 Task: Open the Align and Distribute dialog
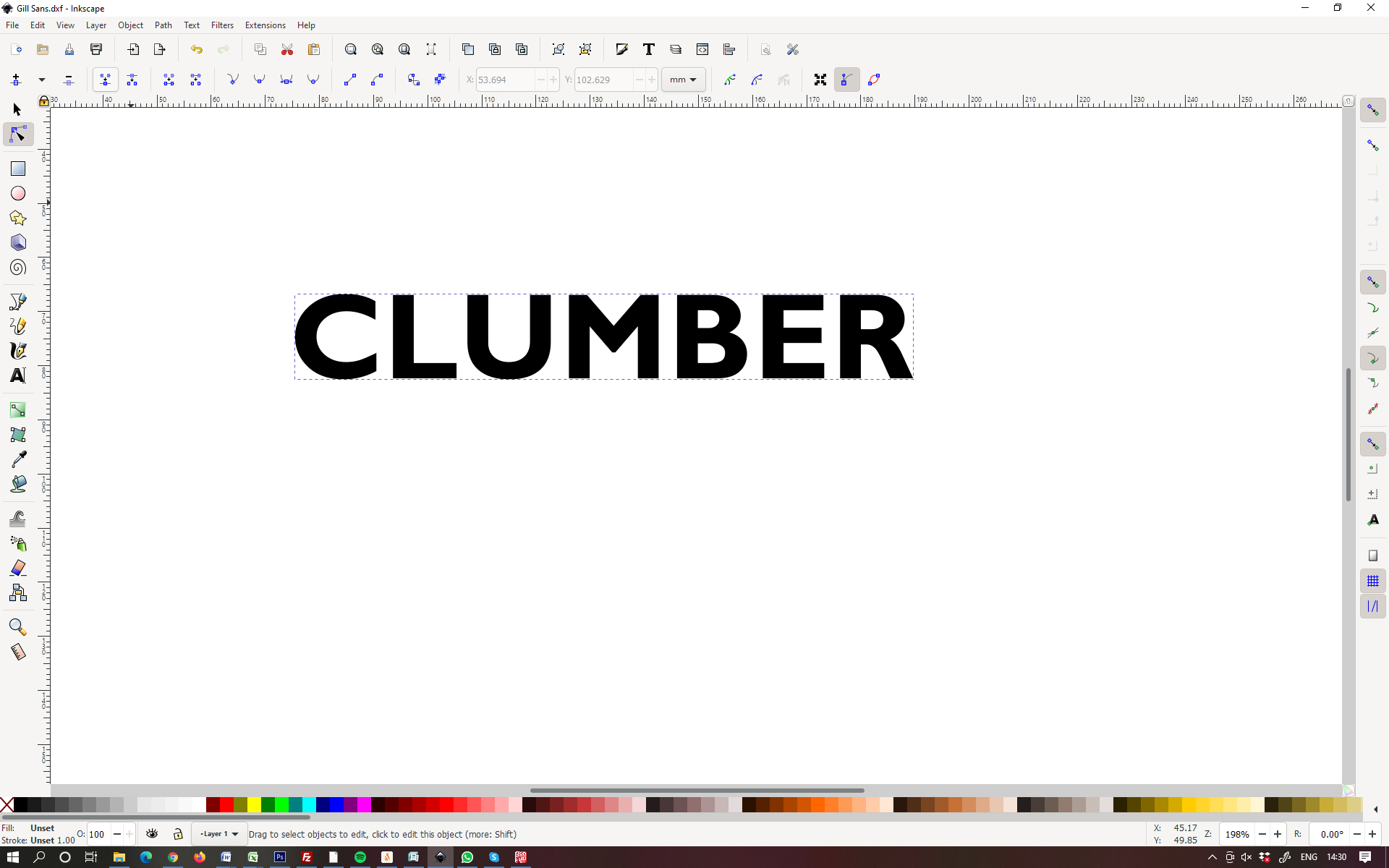(x=729, y=49)
